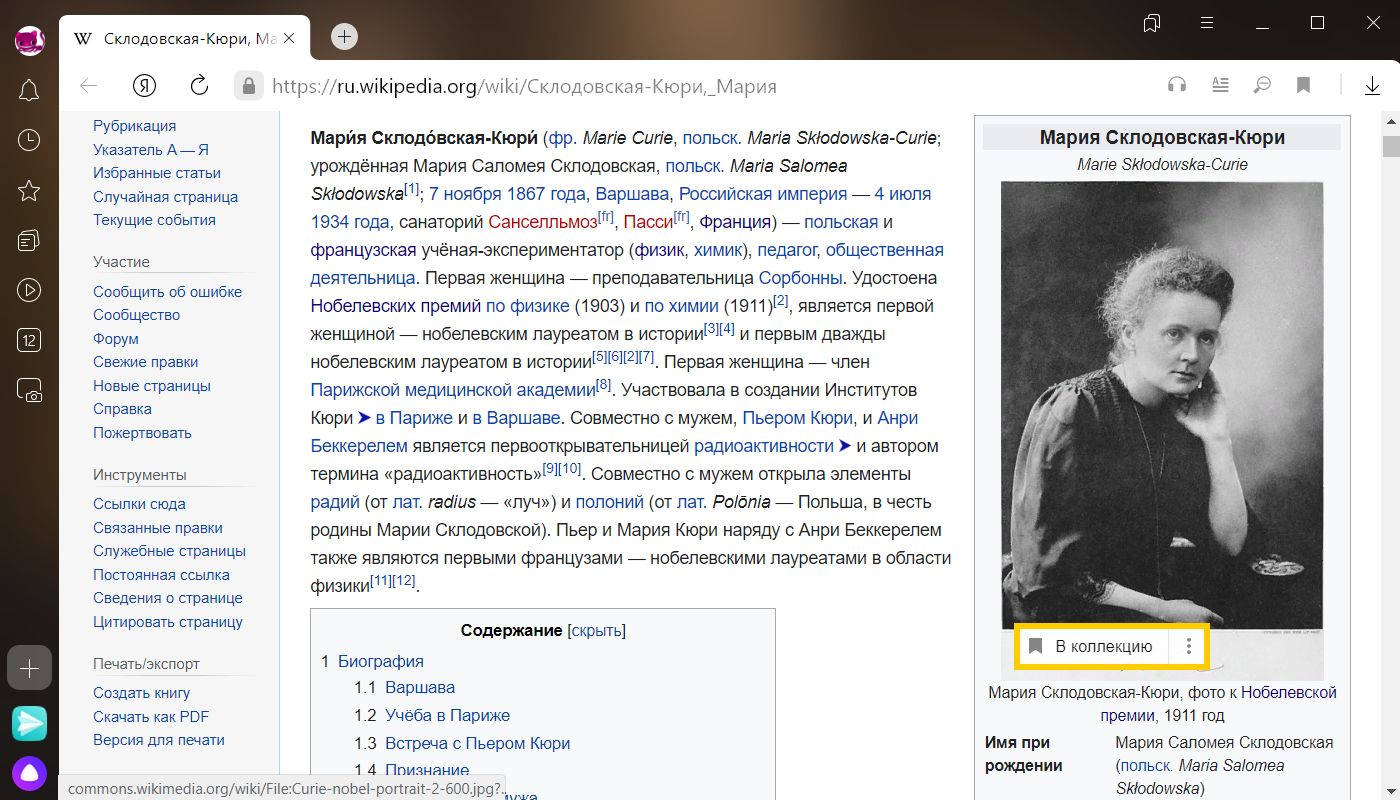The image size is (1400, 800).
Task: Open bookmarks star in sidebar
Action: point(29,190)
